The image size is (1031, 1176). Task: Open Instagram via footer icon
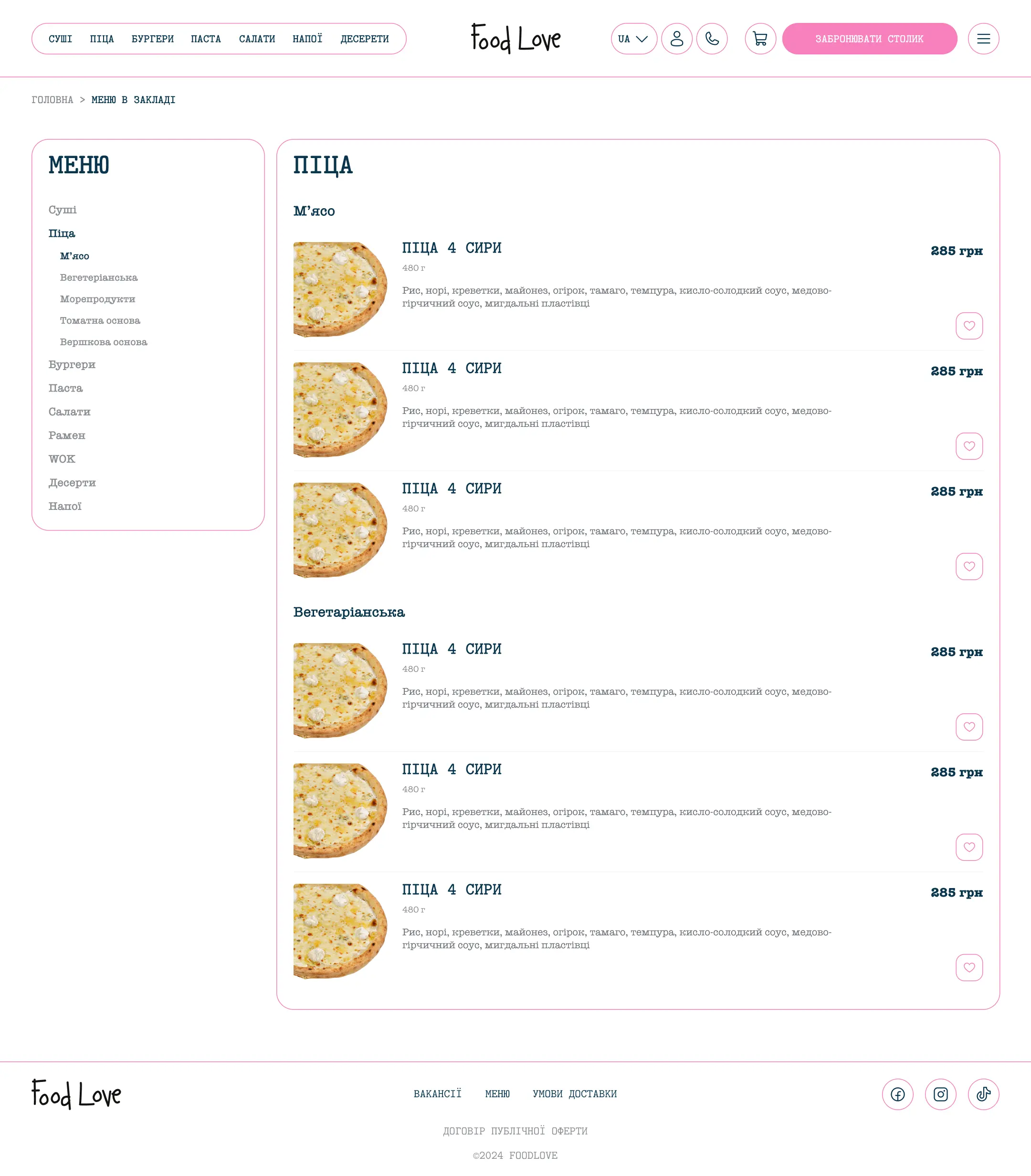[941, 1094]
